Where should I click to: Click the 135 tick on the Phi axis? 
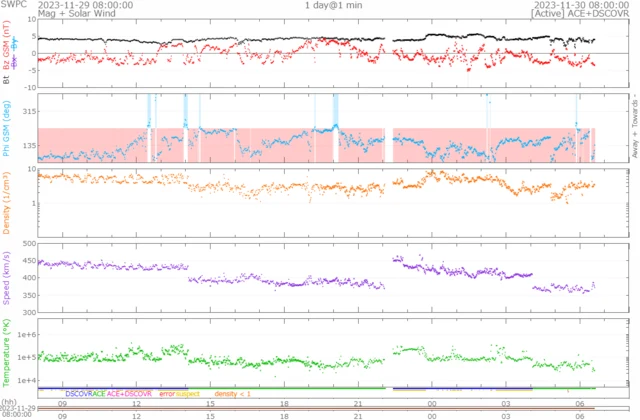28,145
